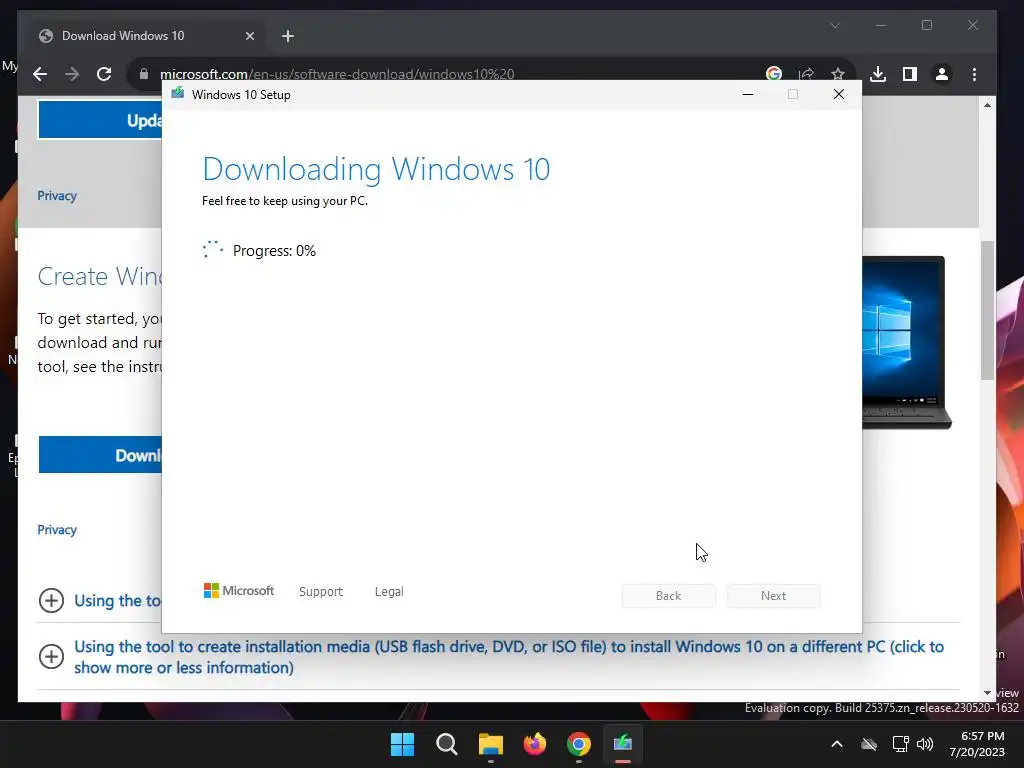
Task: Click the Update now blue button
Action: (x=100, y=120)
